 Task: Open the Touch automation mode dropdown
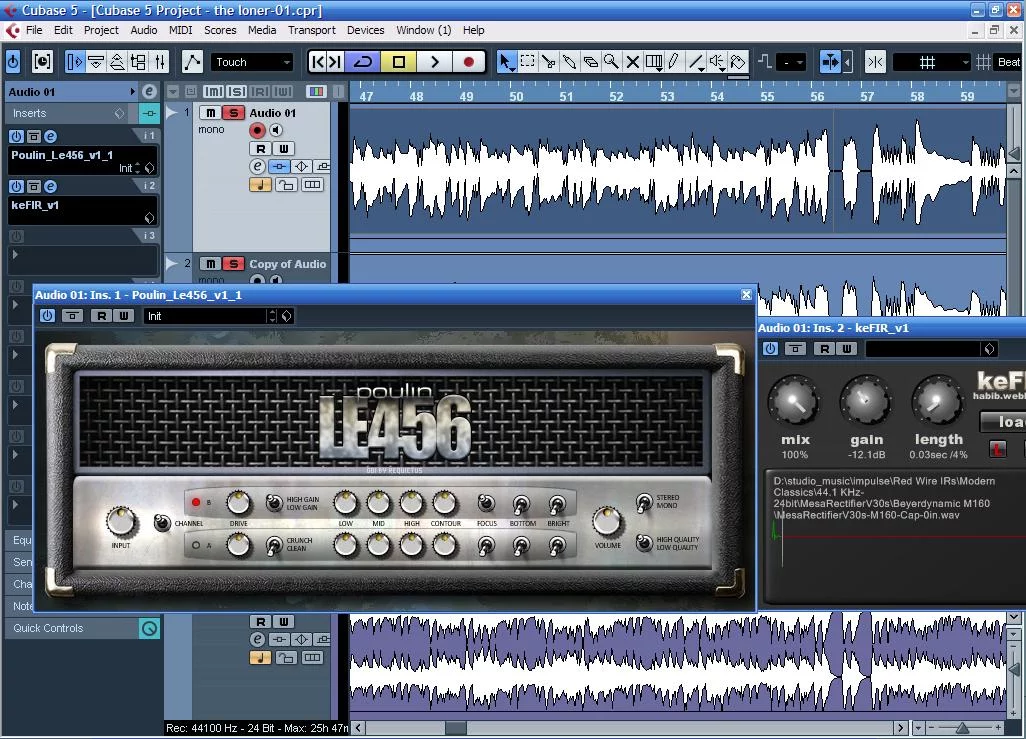coord(253,62)
